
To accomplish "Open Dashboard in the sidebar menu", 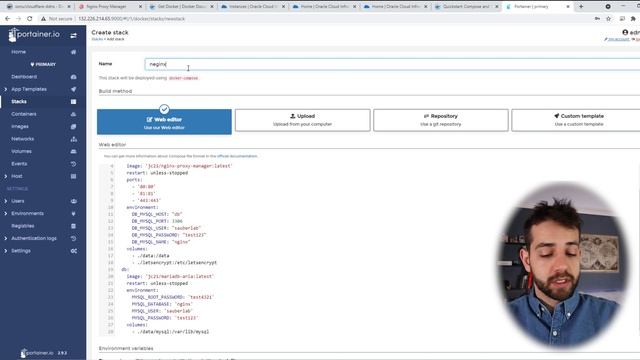I will [x=24, y=77].
